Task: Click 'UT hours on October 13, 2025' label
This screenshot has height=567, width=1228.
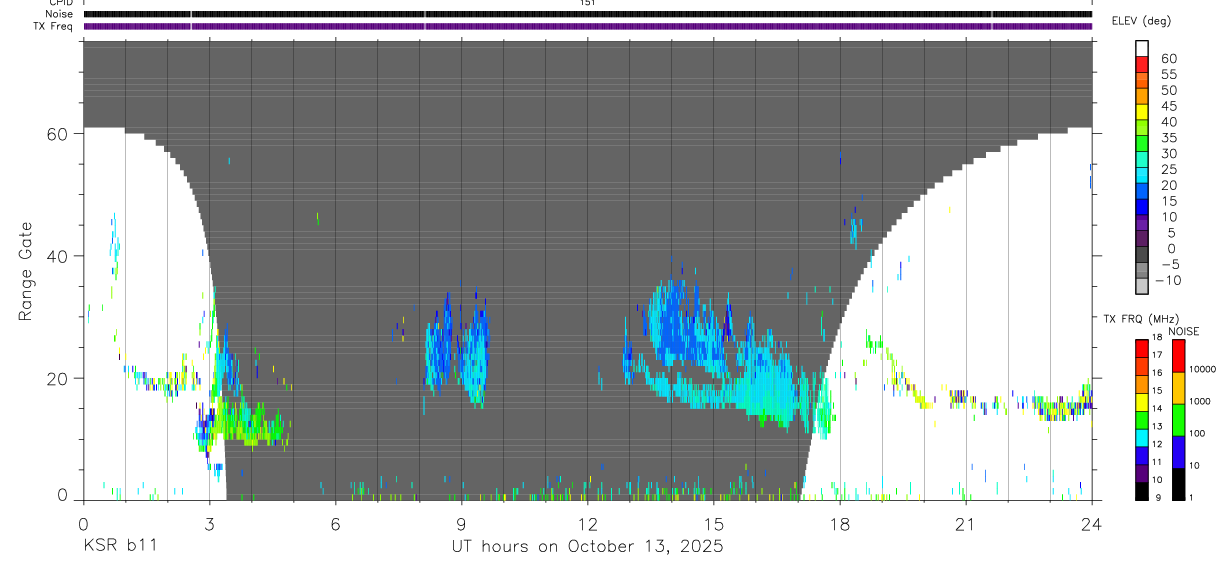Action: (587, 547)
